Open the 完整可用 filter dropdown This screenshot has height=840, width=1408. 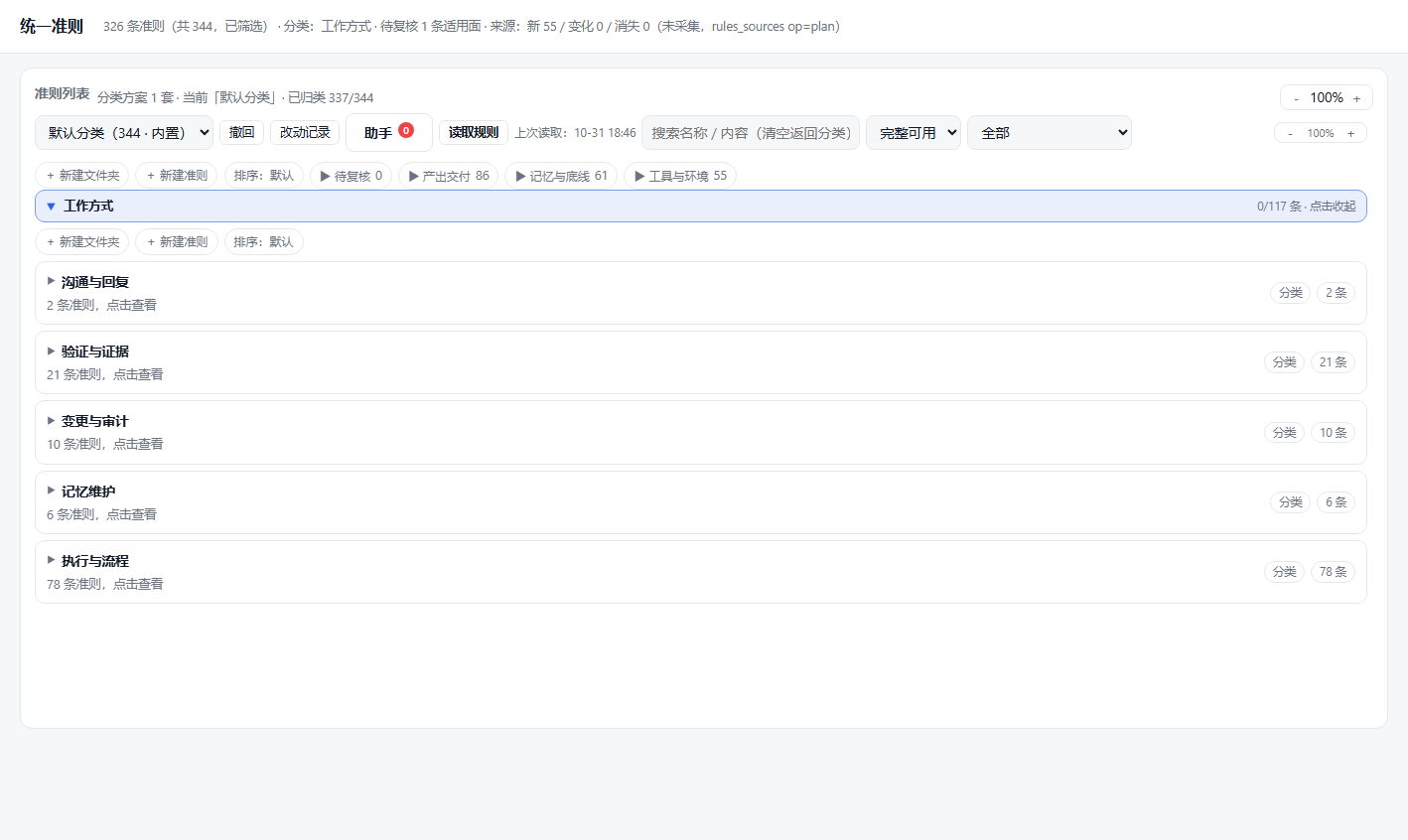tap(914, 132)
